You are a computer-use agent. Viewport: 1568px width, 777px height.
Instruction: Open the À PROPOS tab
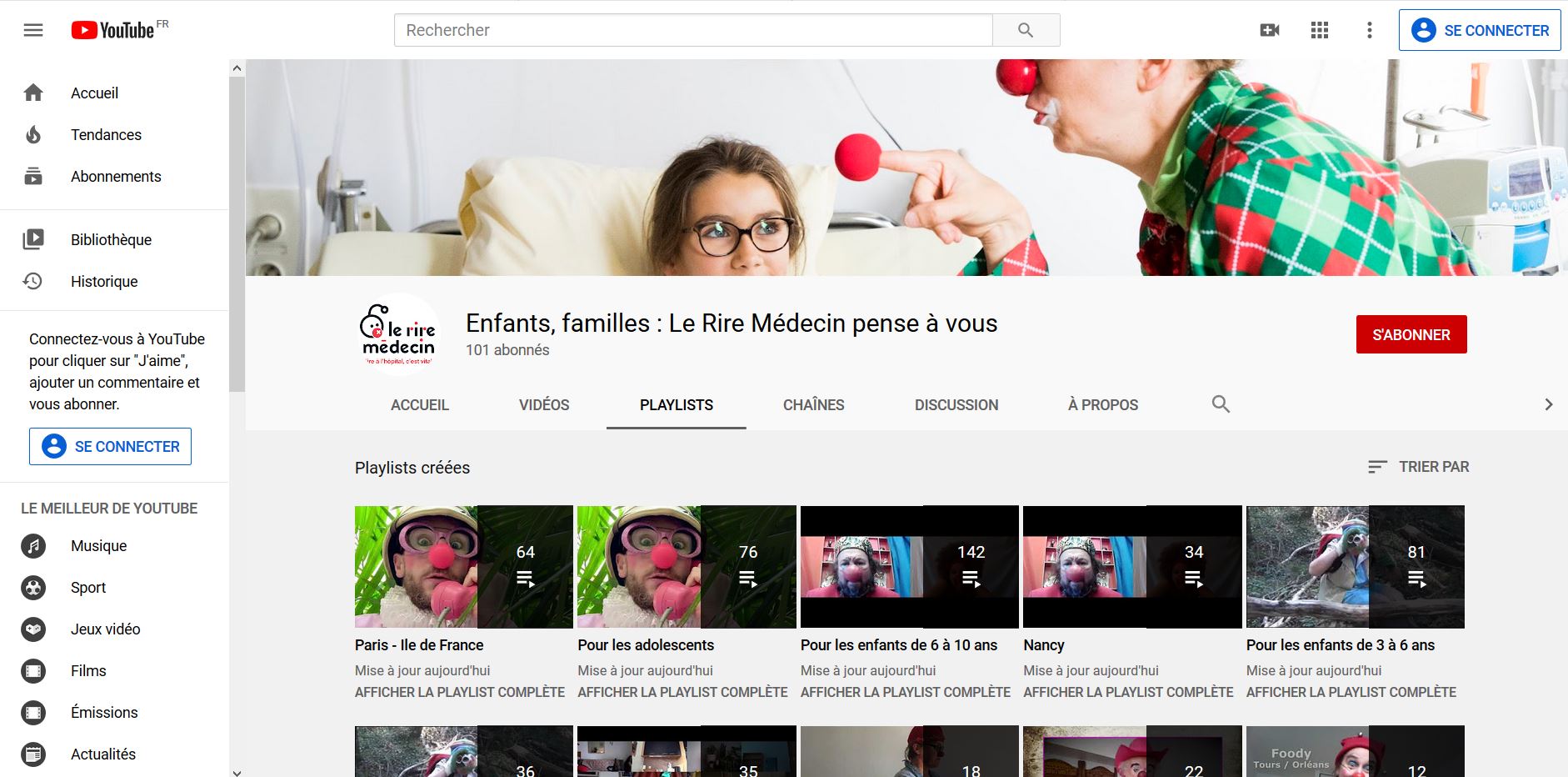[1103, 405]
